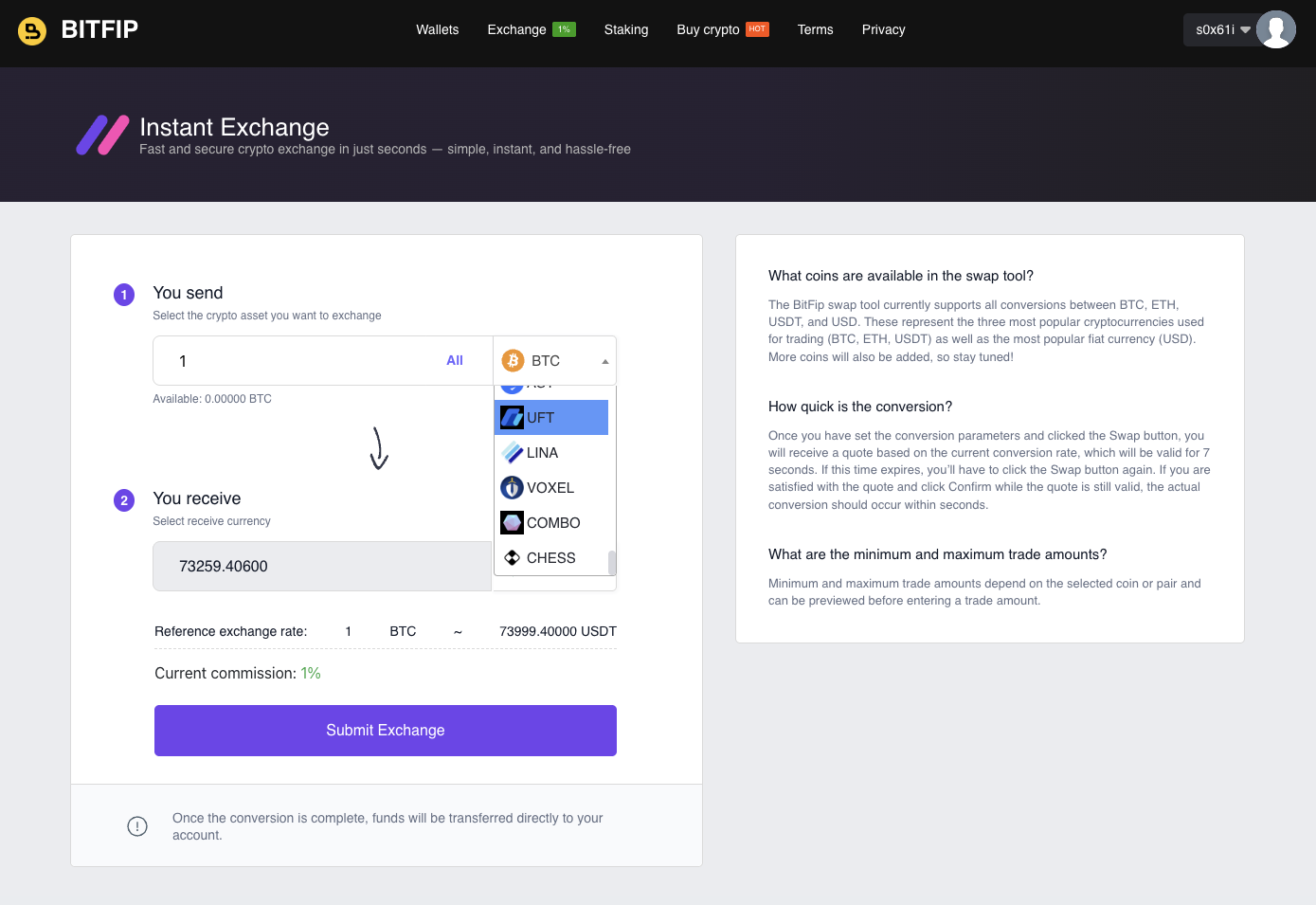Click the LINA coin icon
The height and width of the screenshot is (905, 1316).
(x=512, y=453)
